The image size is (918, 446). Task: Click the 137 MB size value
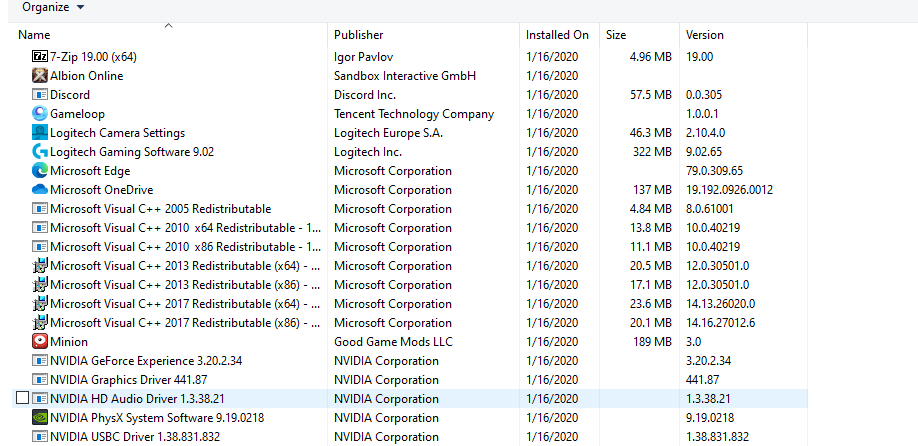[652, 190]
